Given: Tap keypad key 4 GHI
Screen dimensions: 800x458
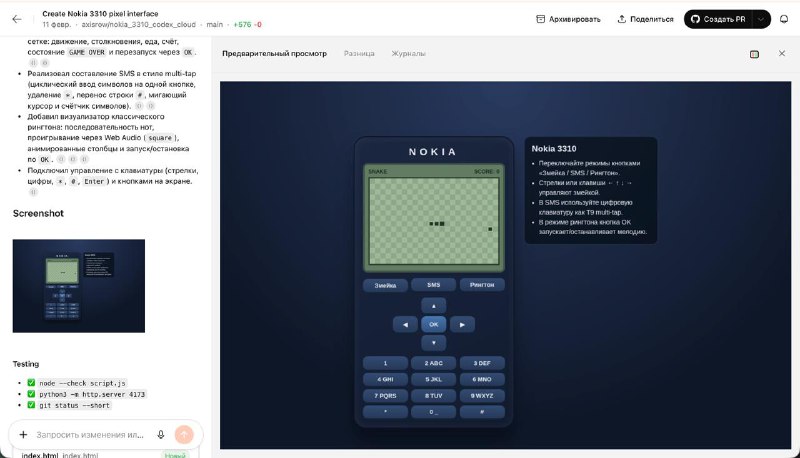Looking at the screenshot, I should pyautogui.click(x=385, y=379).
